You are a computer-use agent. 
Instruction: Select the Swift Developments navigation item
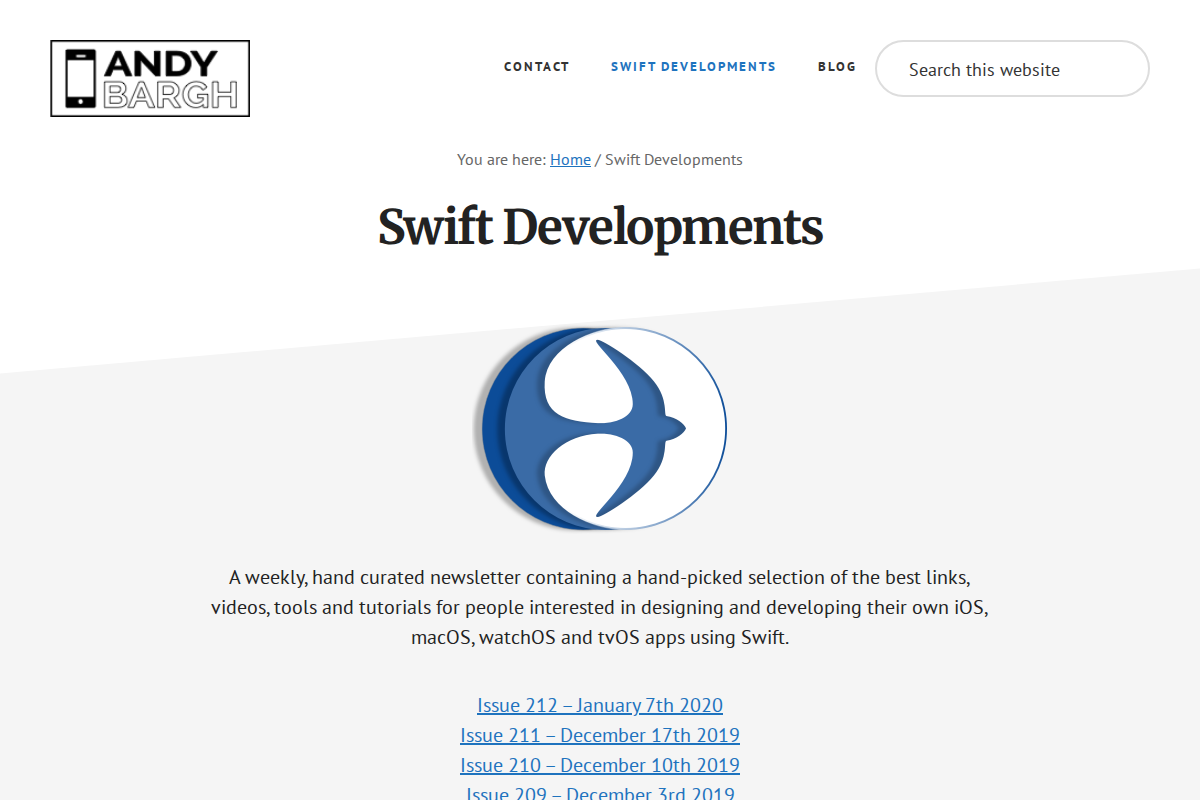693,67
